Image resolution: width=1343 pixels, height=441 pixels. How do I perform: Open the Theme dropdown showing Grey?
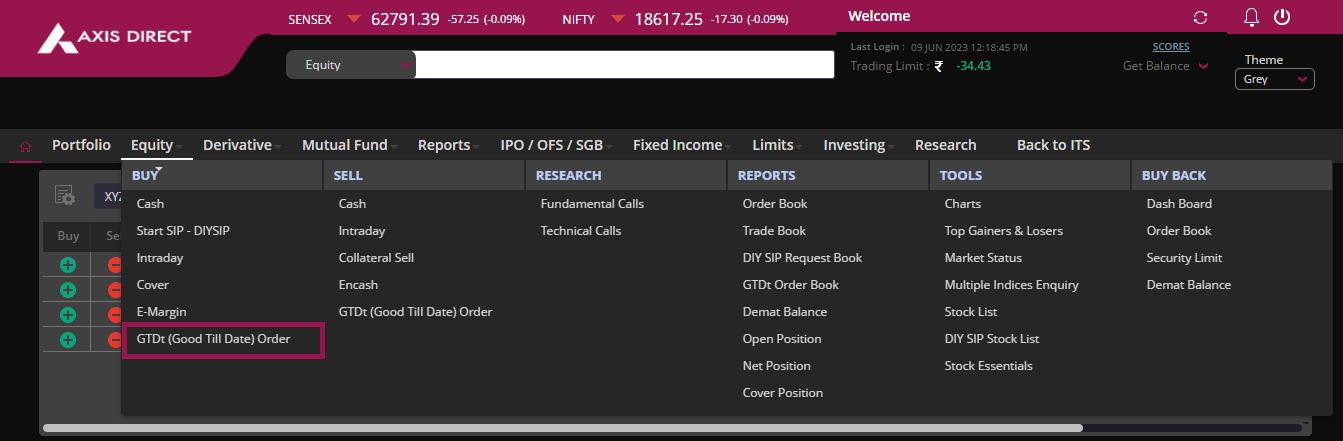pyautogui.click(x=1274, y=79)
